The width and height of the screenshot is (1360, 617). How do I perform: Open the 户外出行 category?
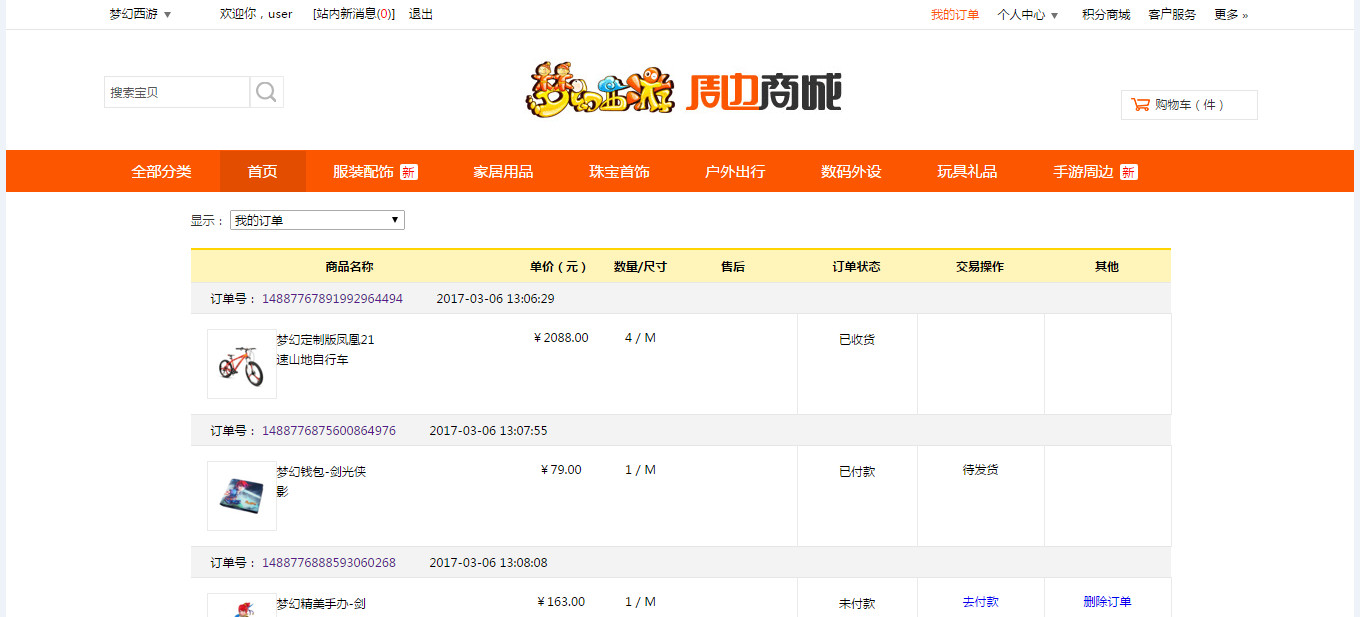735,171
